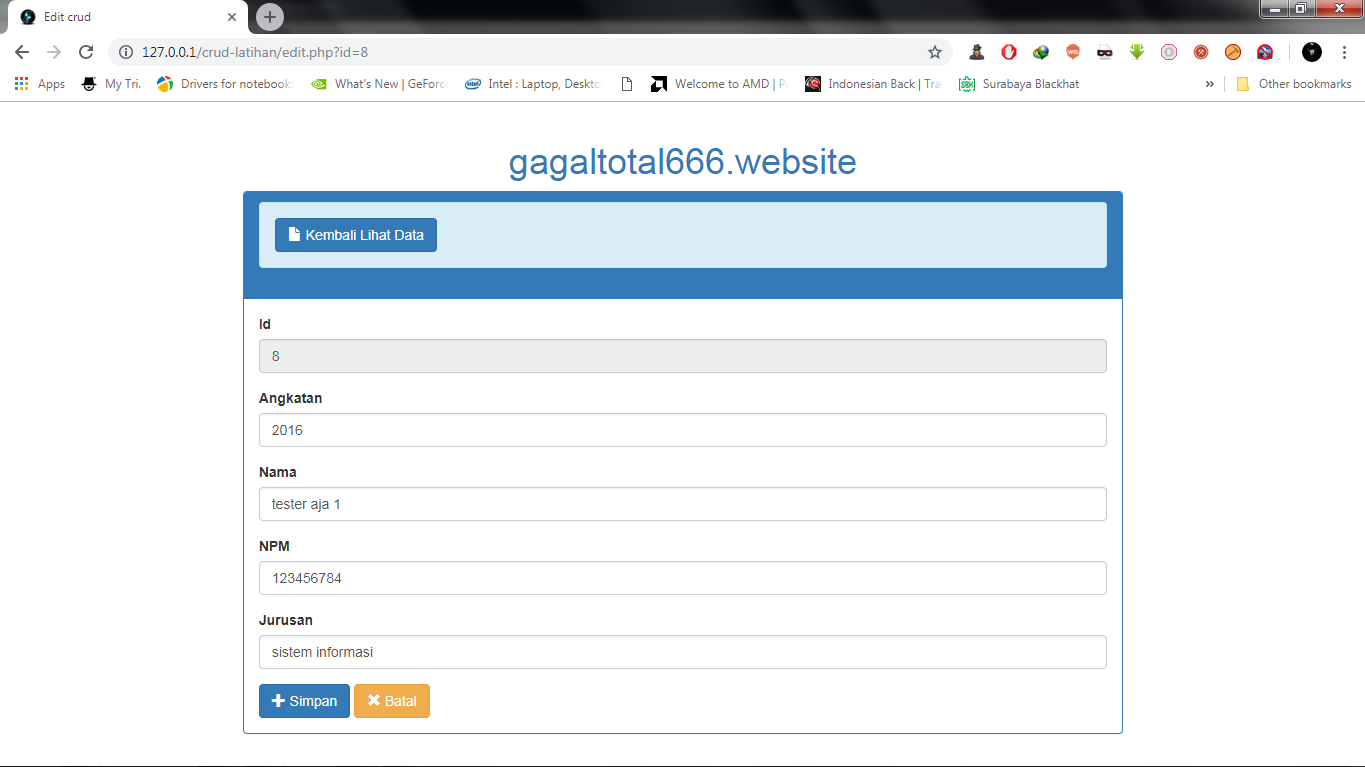
Task: Go back to the previous page
Action: click(x=22, y=52)
